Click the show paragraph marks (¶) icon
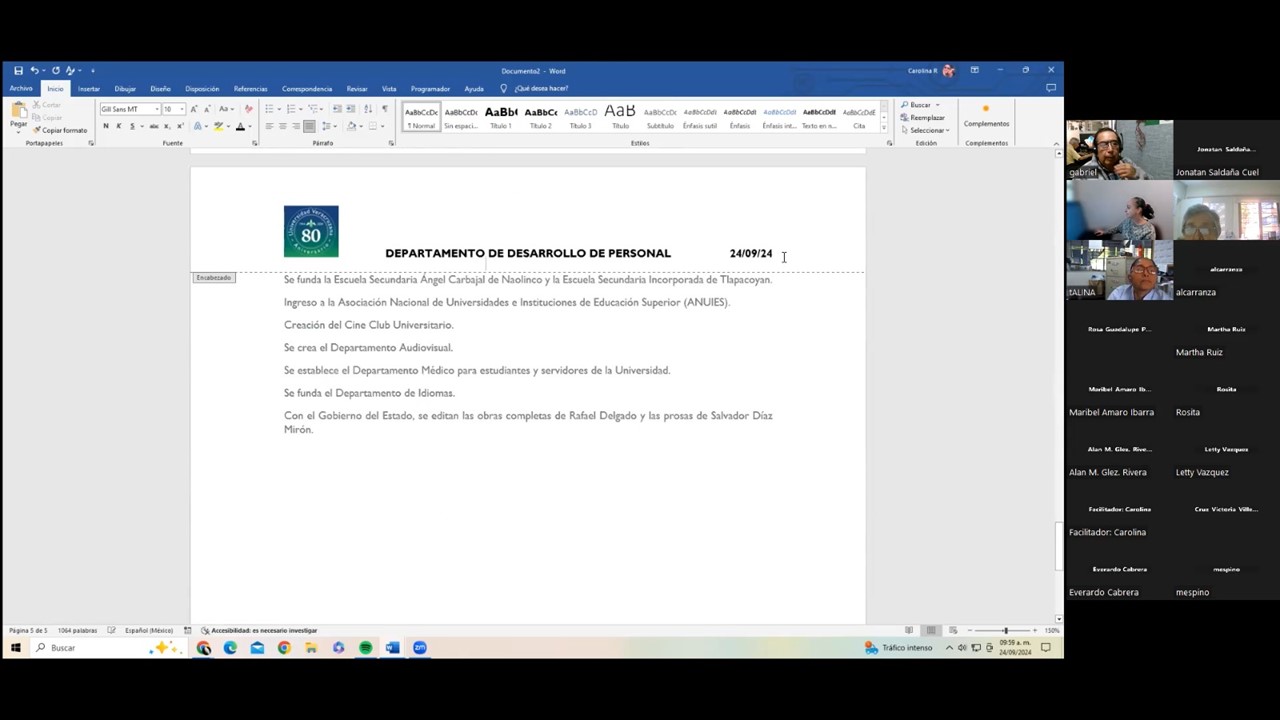This screenshot has height=720, width=1280. (385, 109)
